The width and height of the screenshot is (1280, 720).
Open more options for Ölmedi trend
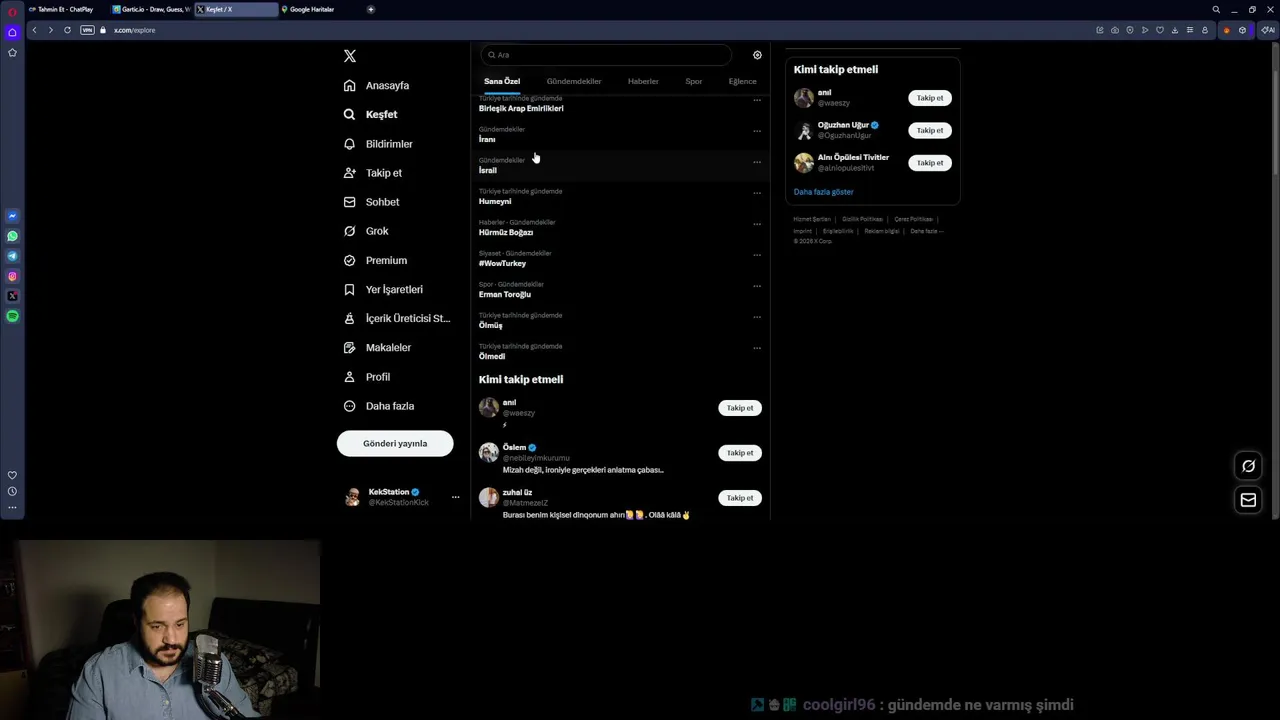point(757,348)
